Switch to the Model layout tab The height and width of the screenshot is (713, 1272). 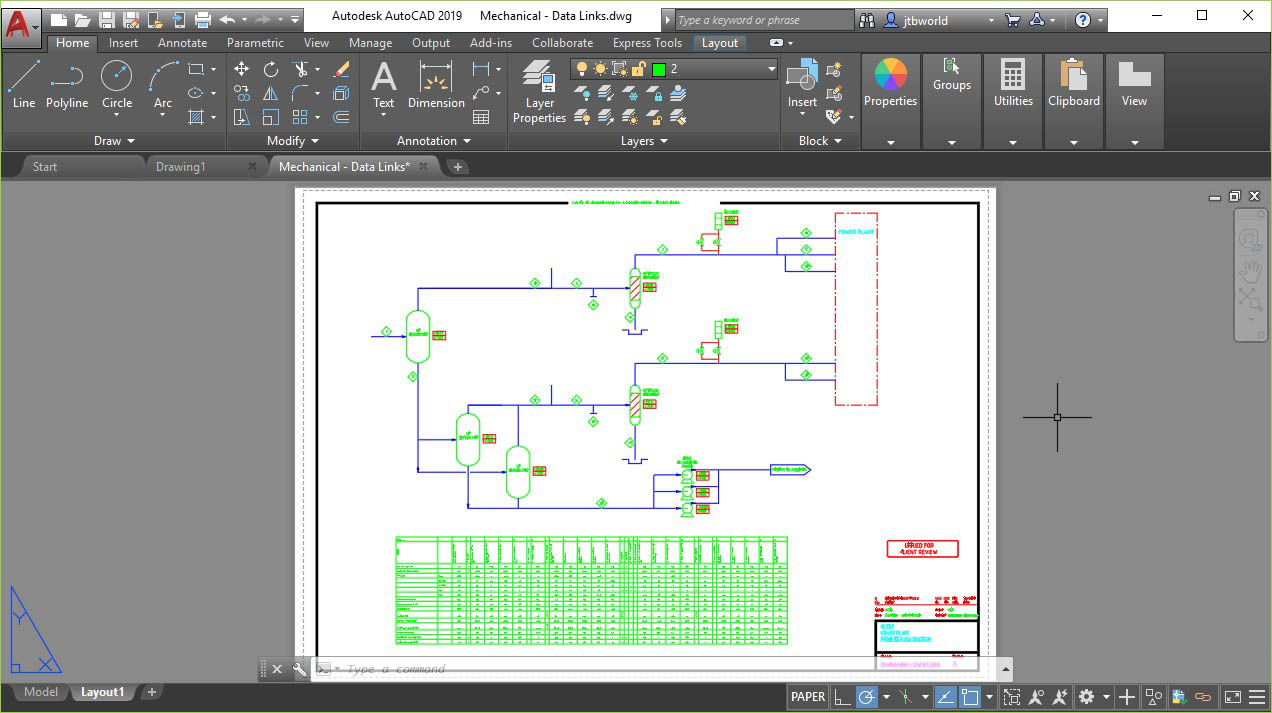pos(41,692)
